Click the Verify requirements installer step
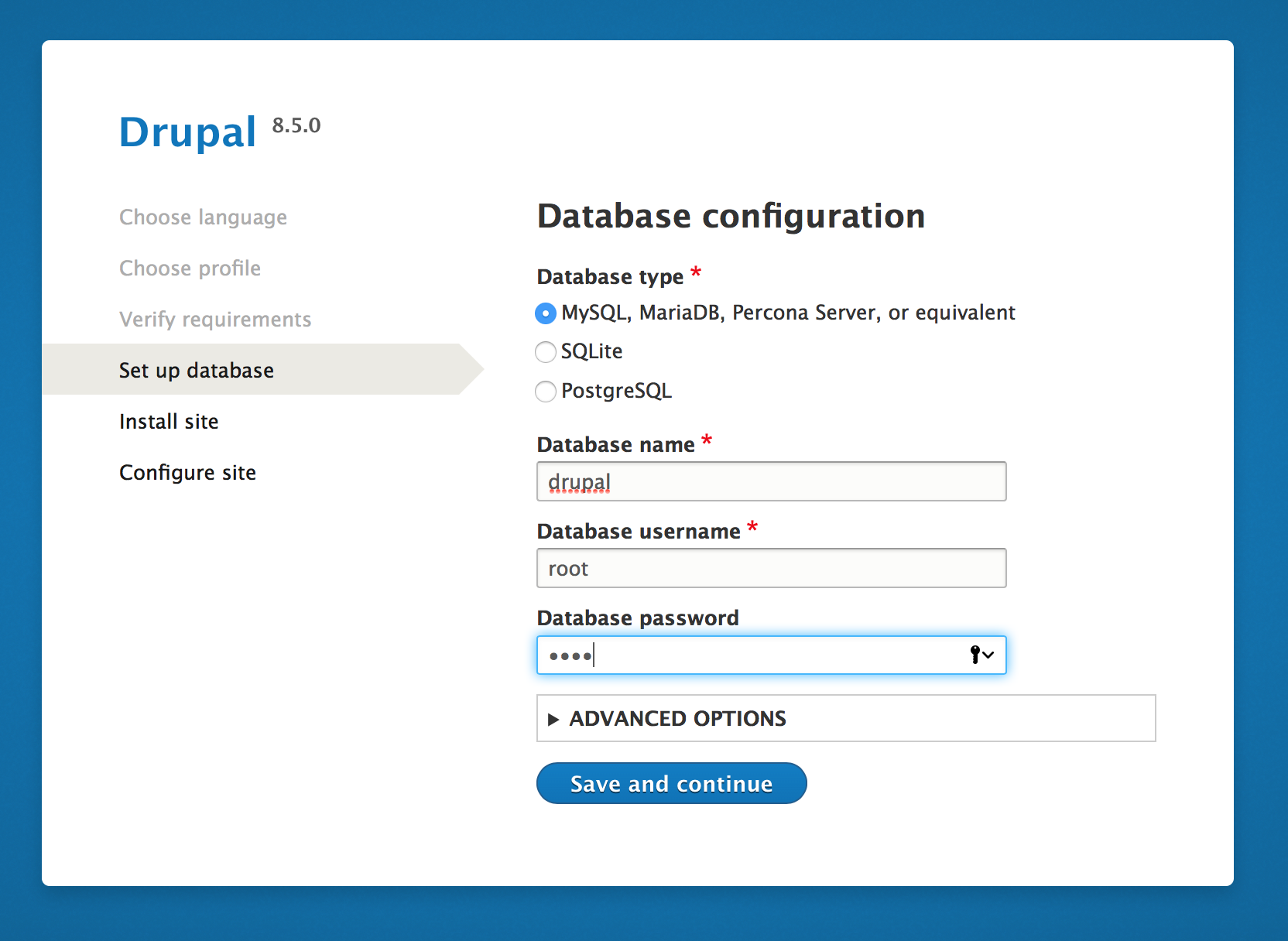The image size is (1288, 941). (x=215, y=320)
